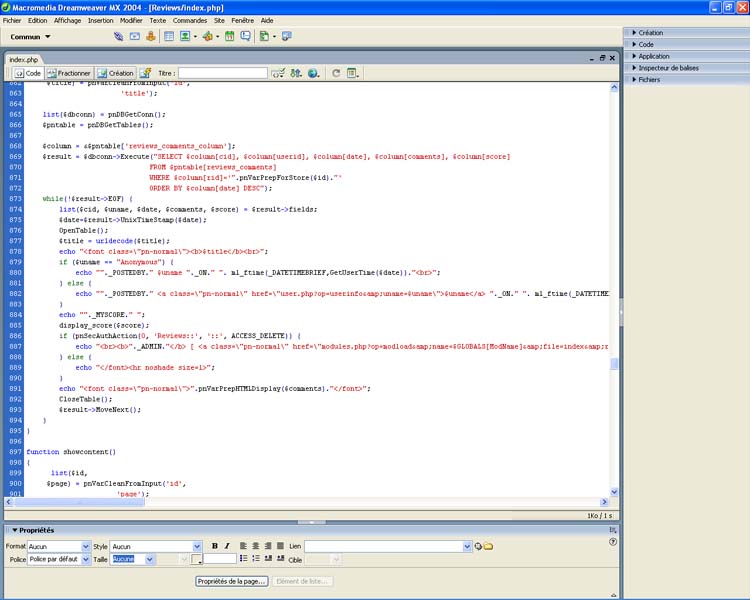The height and width of the screenshot is (600, 750).
Task: Open the Commandes menu
Action: [190, 21]
